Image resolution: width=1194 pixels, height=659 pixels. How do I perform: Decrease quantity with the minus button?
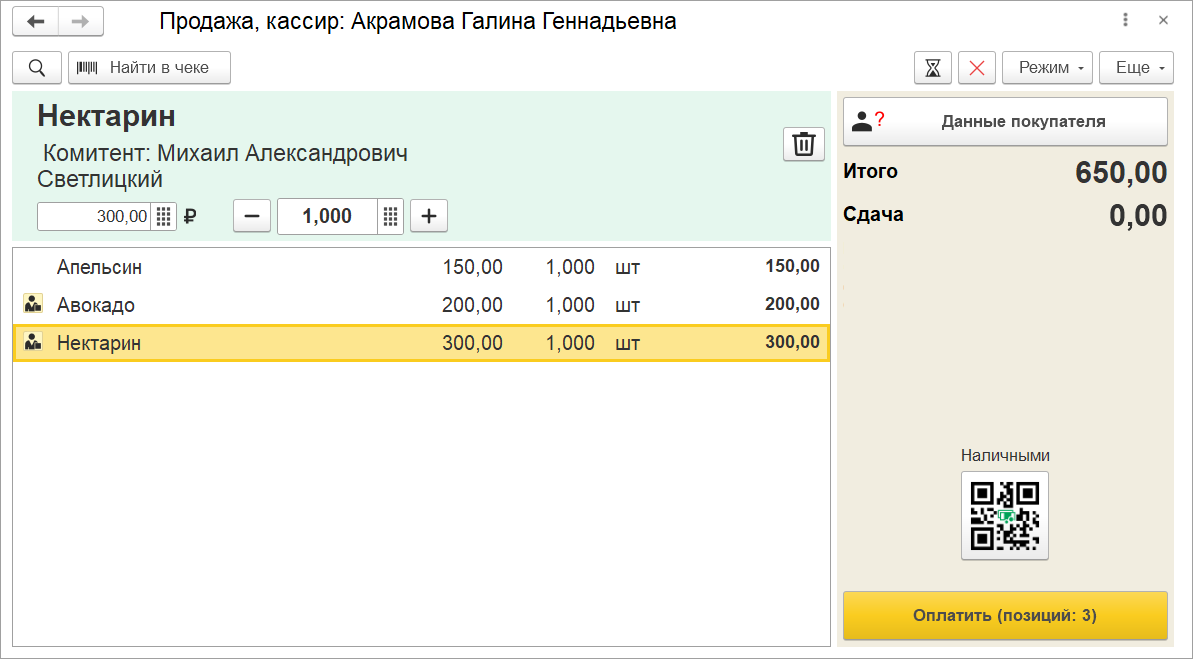tap(252, 216)
